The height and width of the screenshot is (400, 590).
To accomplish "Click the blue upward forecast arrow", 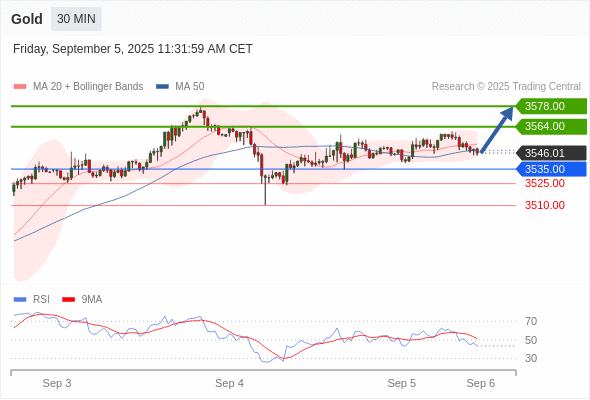I will [497, 130].
